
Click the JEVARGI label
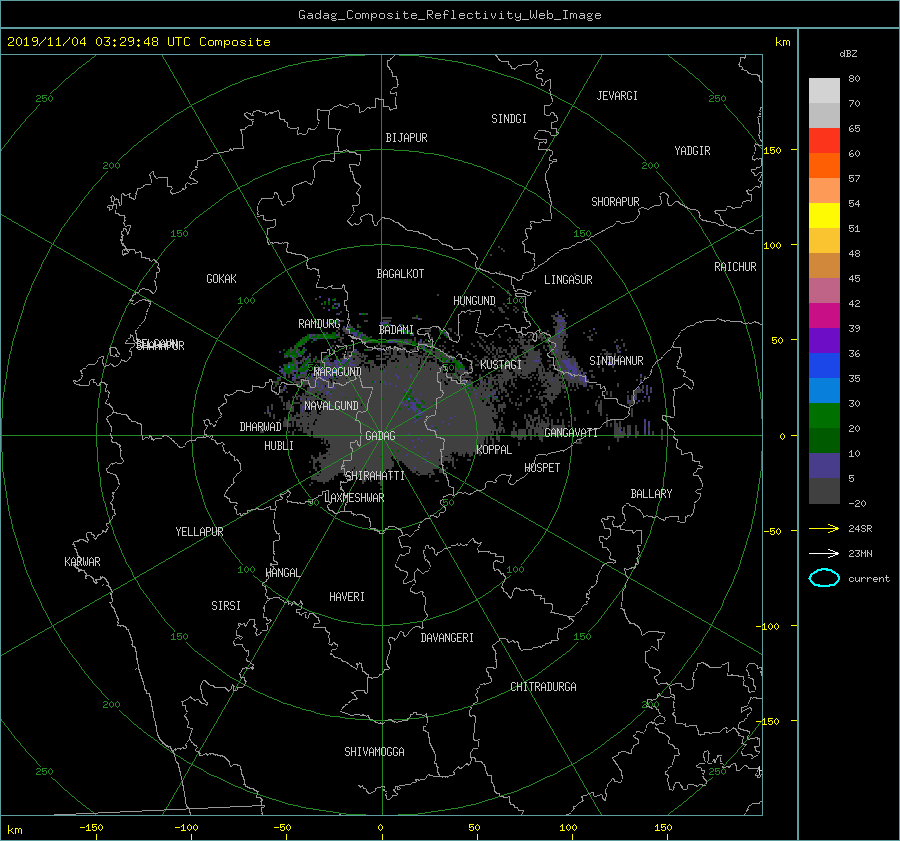tap(617, 96)
